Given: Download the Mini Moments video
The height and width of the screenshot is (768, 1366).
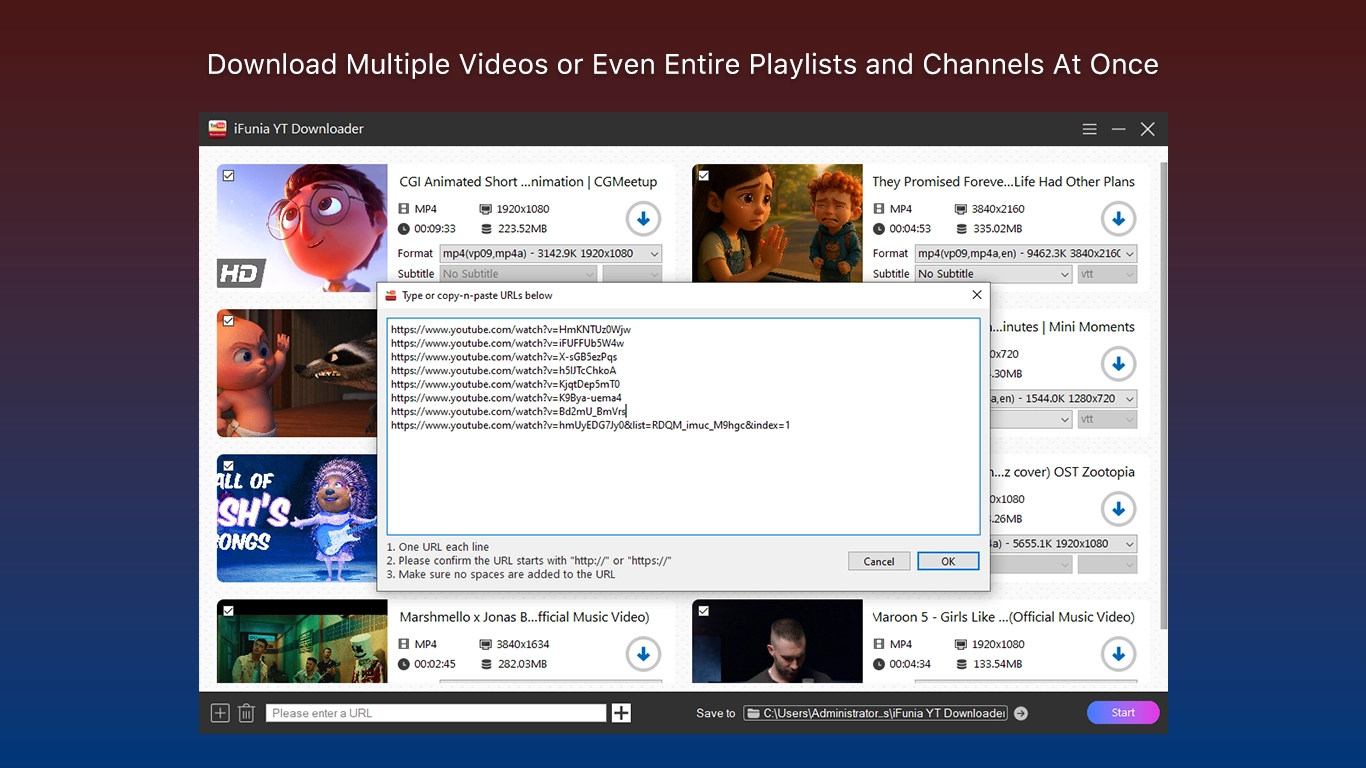Looking at the screenshot, I should point(1118,363).
